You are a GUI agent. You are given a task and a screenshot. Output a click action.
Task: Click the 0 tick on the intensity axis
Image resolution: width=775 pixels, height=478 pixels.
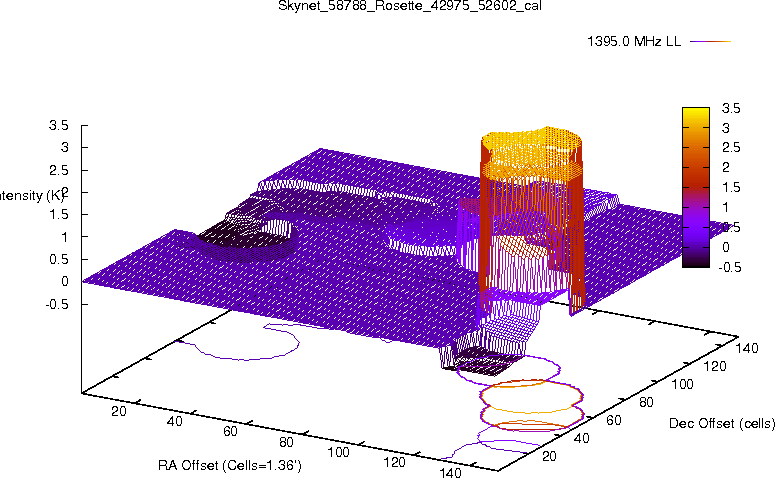click(65, 281)
